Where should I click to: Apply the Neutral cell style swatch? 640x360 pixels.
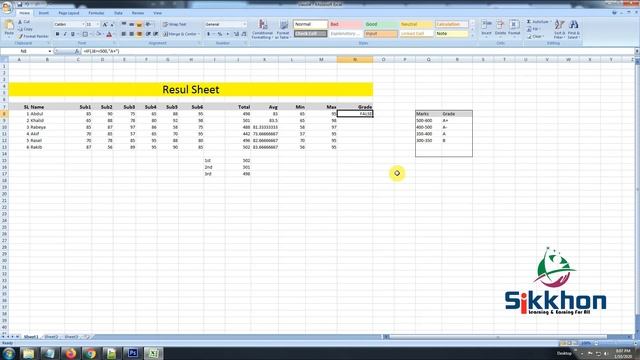[x=416, y=24]
